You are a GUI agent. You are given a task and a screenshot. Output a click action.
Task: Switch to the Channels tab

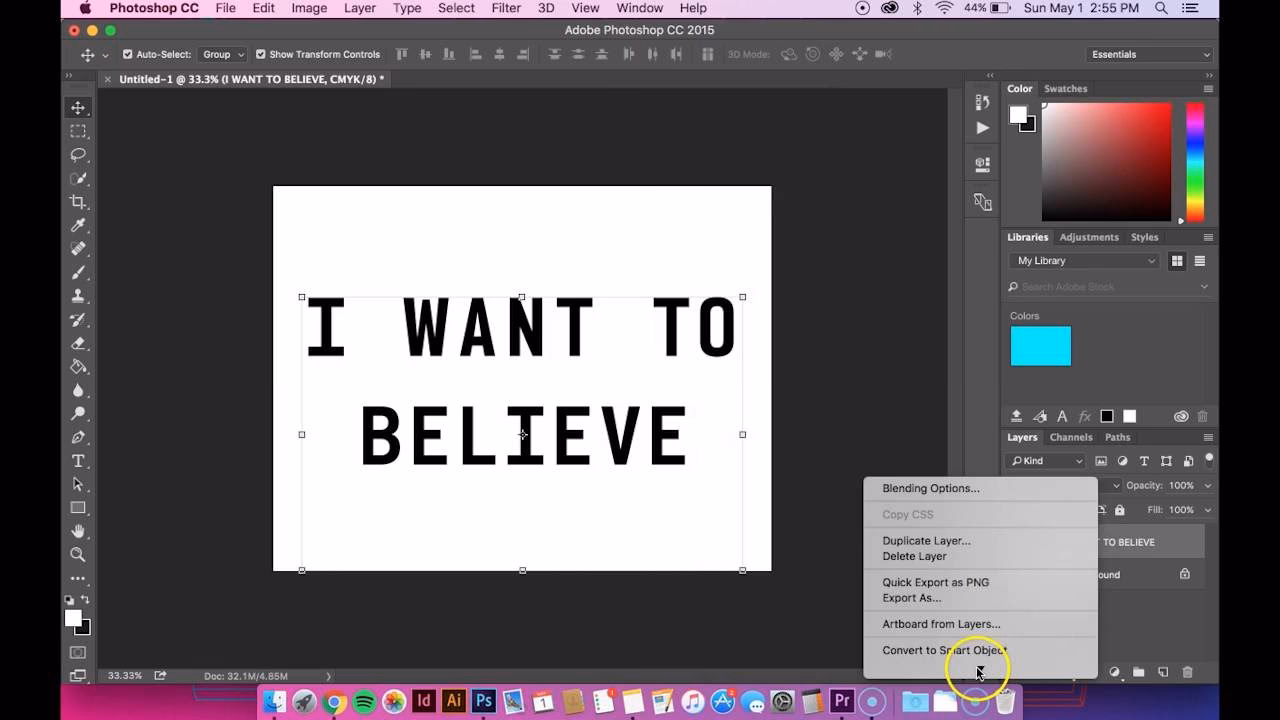pos(1071,437)
